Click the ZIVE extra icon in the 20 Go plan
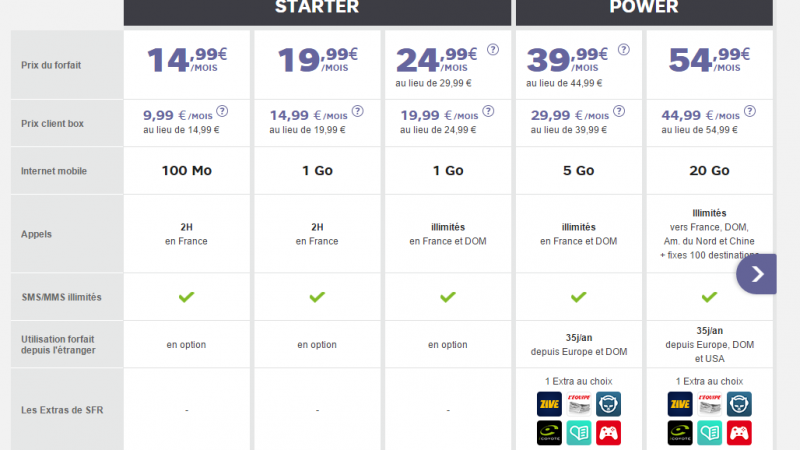The height and width of the screenshot is (450, 800). point(679,404)
